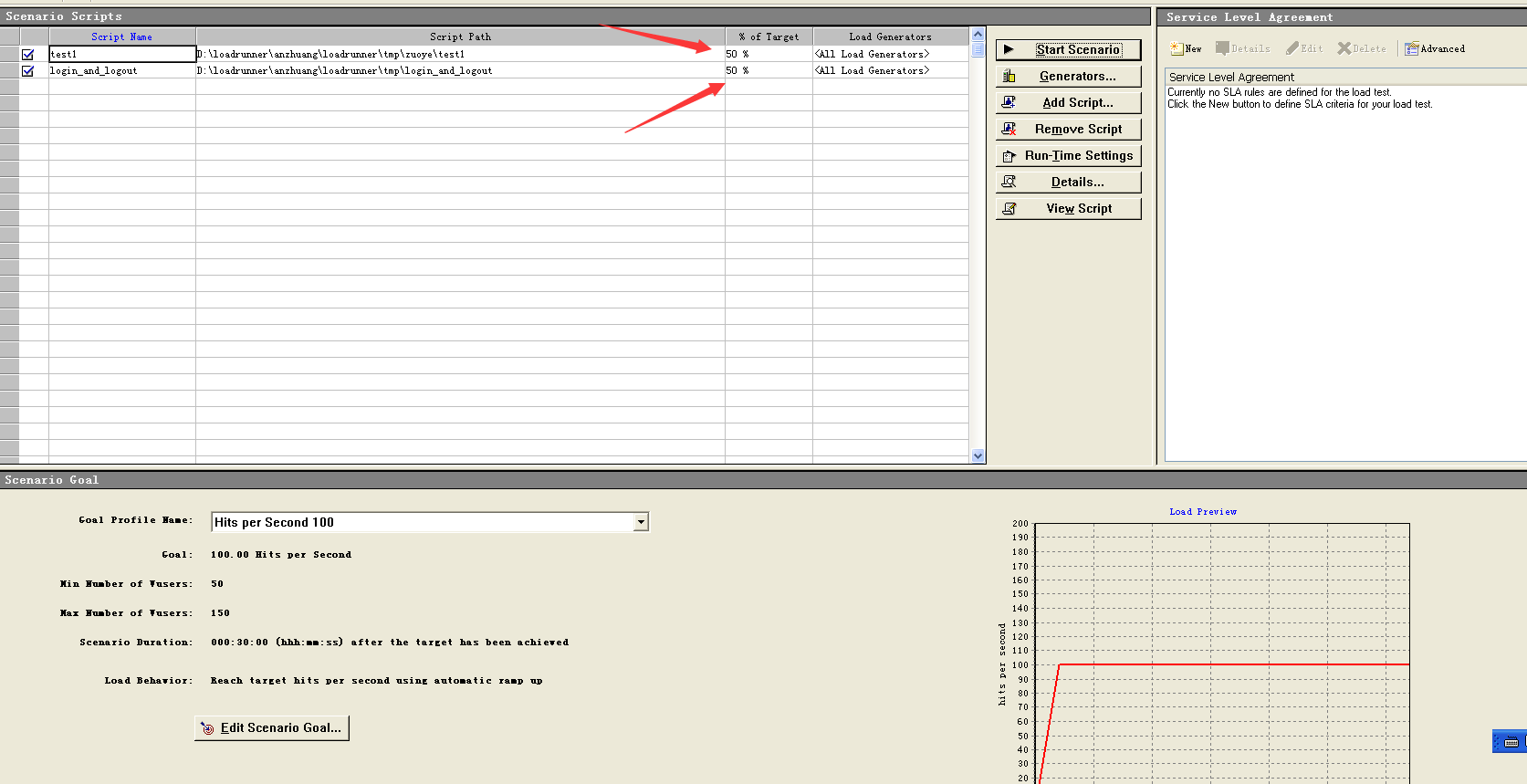Click the Load Preview chart title
The height and width of the screenshot is (784, 1527).
coord(1203,512)
